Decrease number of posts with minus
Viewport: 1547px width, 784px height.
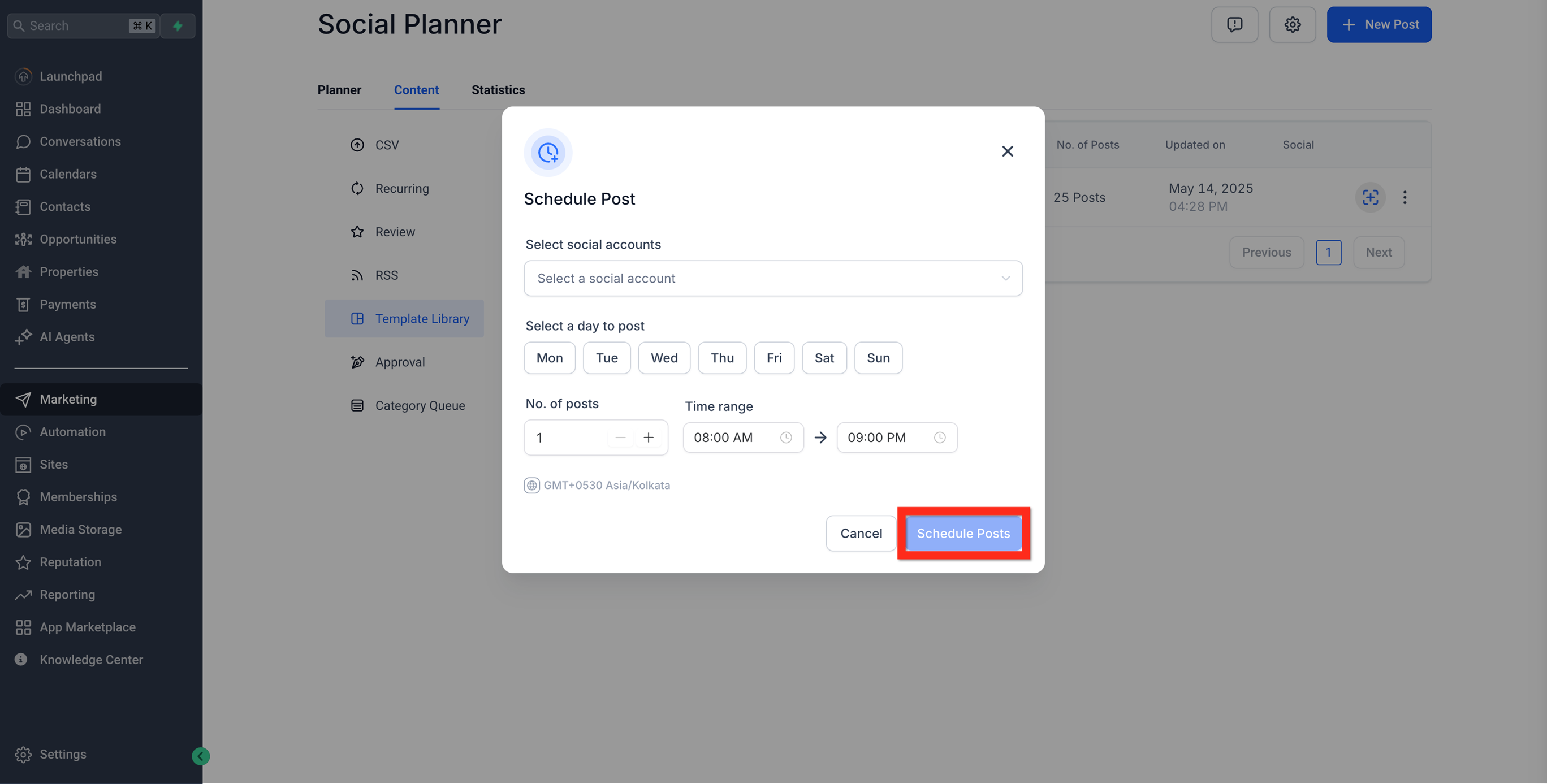[620, 438]
